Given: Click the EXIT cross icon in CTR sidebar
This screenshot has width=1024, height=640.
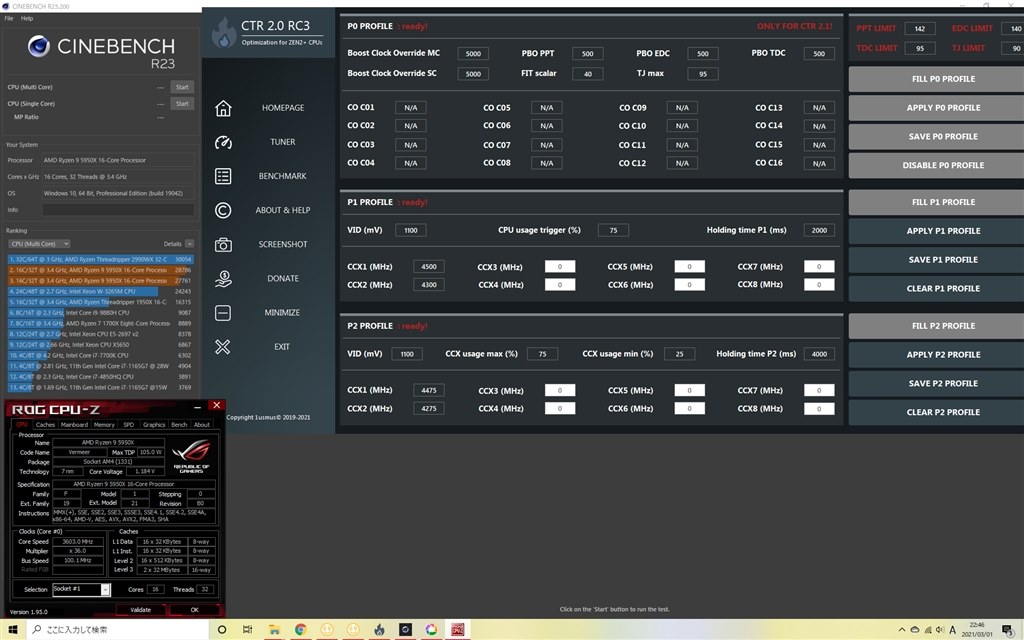Looking at the screenshot, I should tap(223, 347).
